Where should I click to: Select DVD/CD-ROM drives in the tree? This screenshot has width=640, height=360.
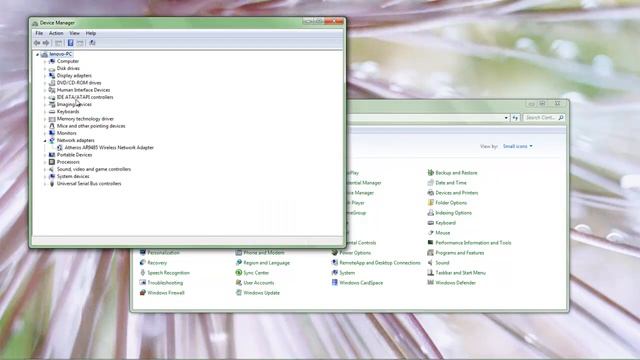pos(79,83)
